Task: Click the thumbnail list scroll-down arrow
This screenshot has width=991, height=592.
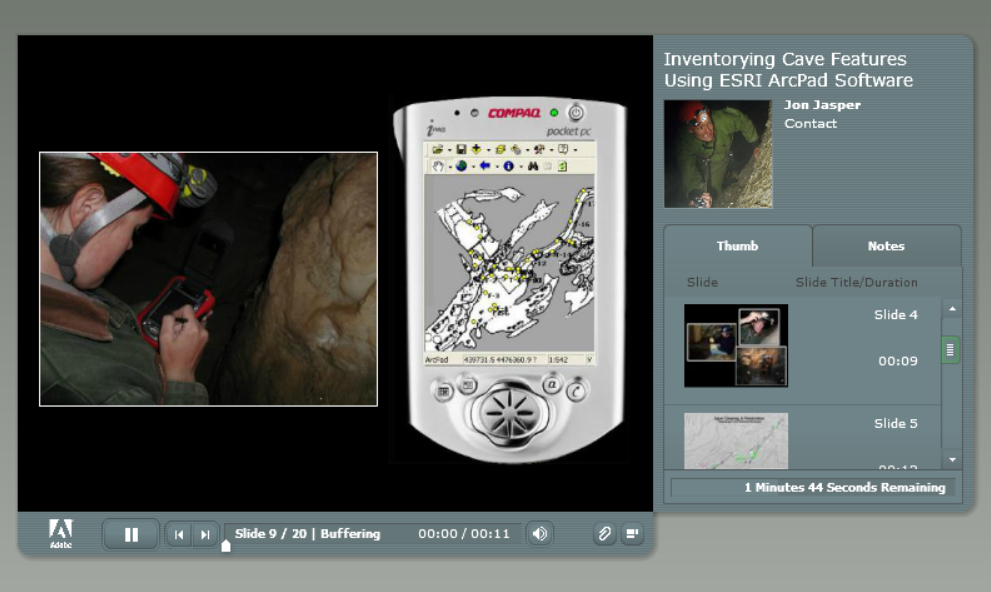Action: pyautogui.click(x=952, y=459)
